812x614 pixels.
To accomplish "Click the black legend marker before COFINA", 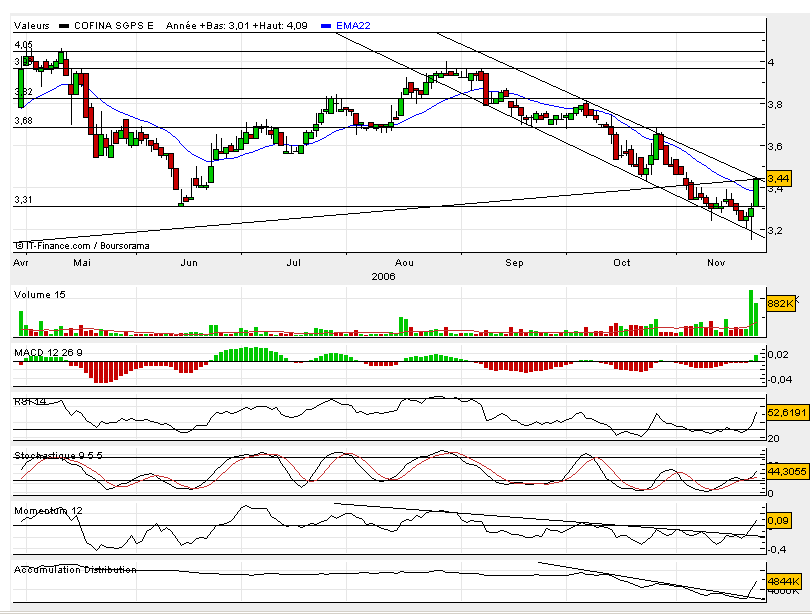I will (64, 25).
